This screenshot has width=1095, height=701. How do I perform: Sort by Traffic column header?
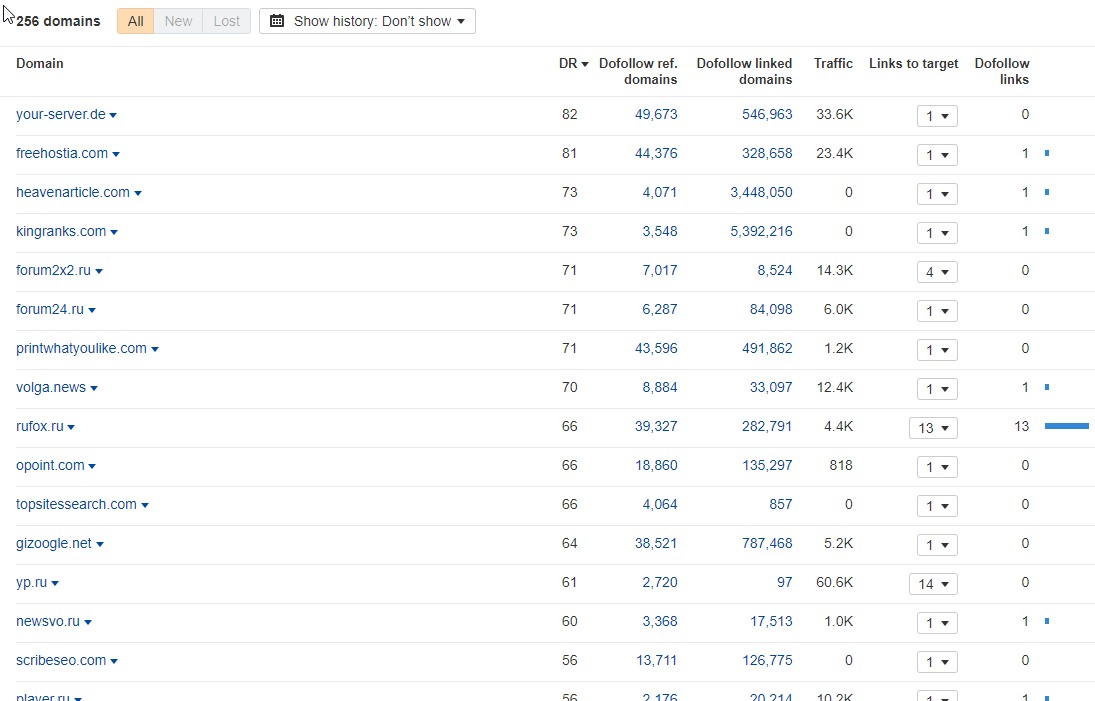coord(833,64)
